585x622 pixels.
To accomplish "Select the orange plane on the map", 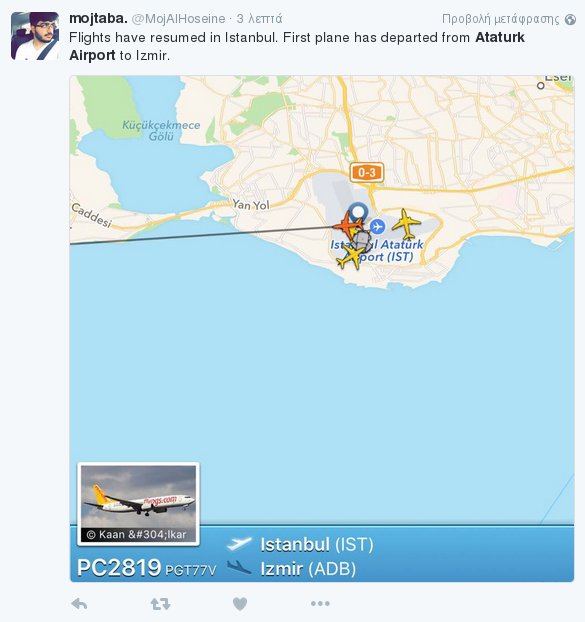I will [x=348, y=226].
